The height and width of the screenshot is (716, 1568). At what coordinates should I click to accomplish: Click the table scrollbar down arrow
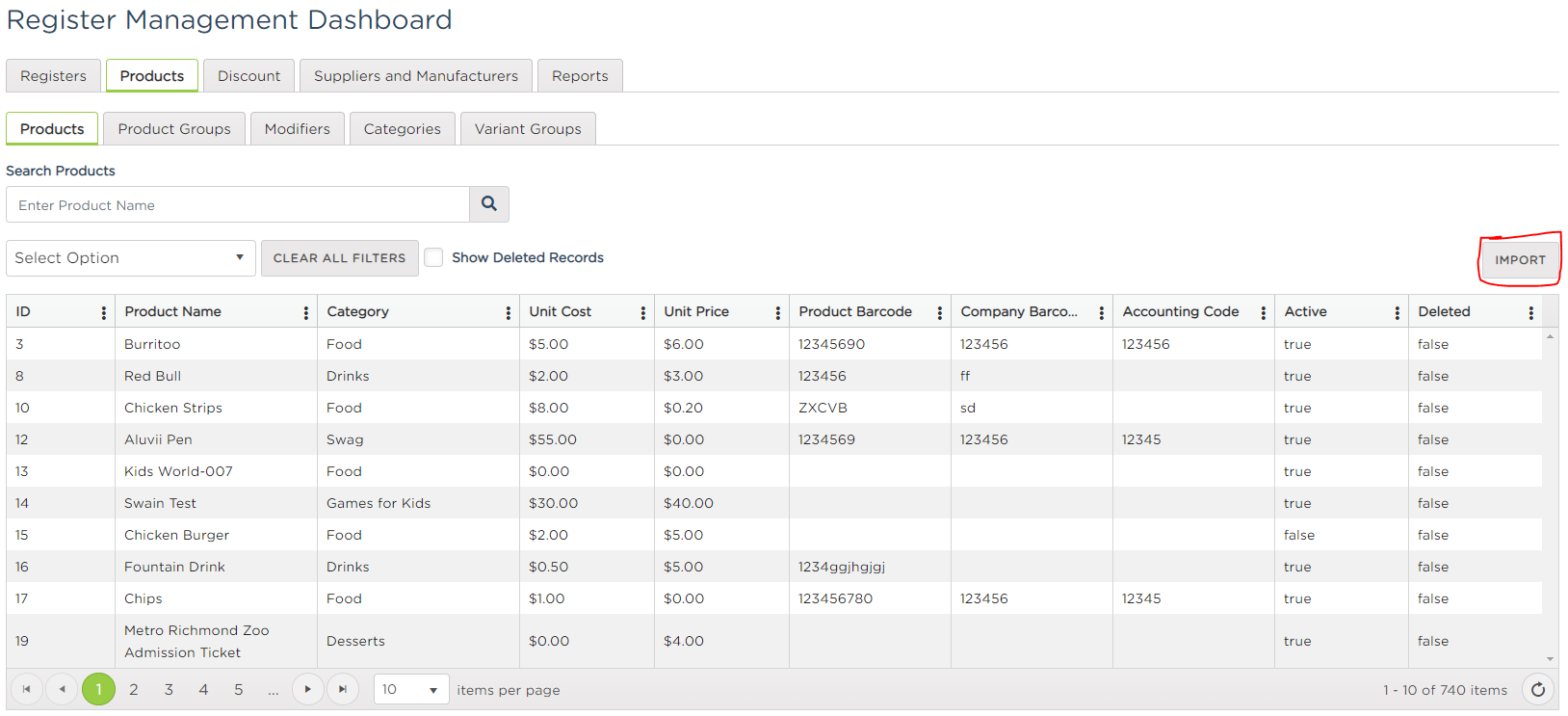pyautogui.click(x=1550, y=659)
